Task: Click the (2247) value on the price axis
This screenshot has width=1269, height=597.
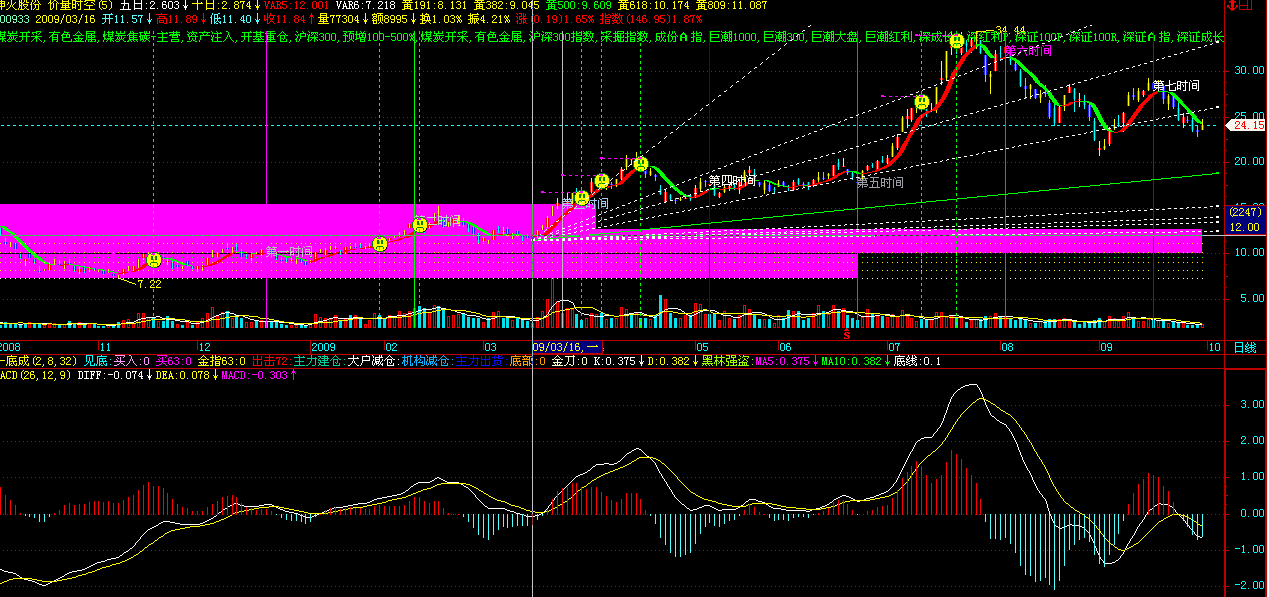Action: [1244, 213]
